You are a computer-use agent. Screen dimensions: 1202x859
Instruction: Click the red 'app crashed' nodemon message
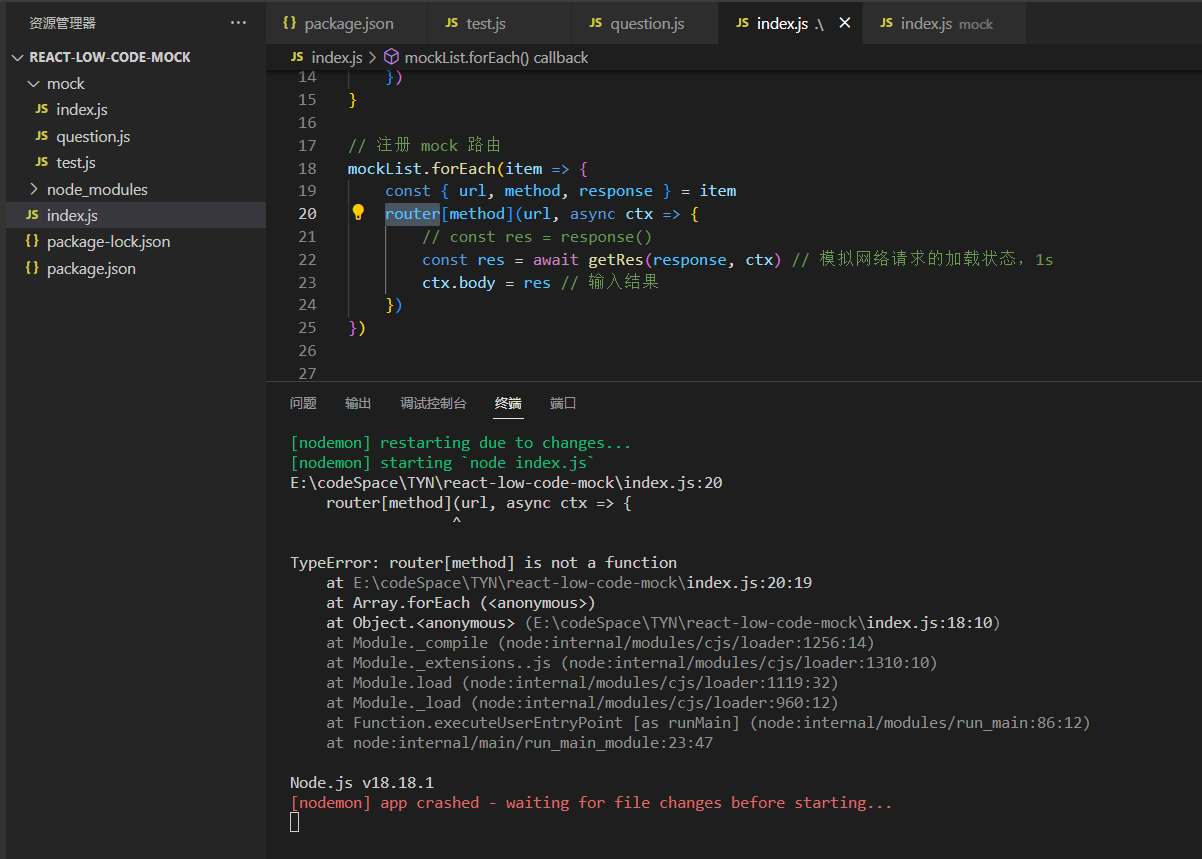pos(591,802)
